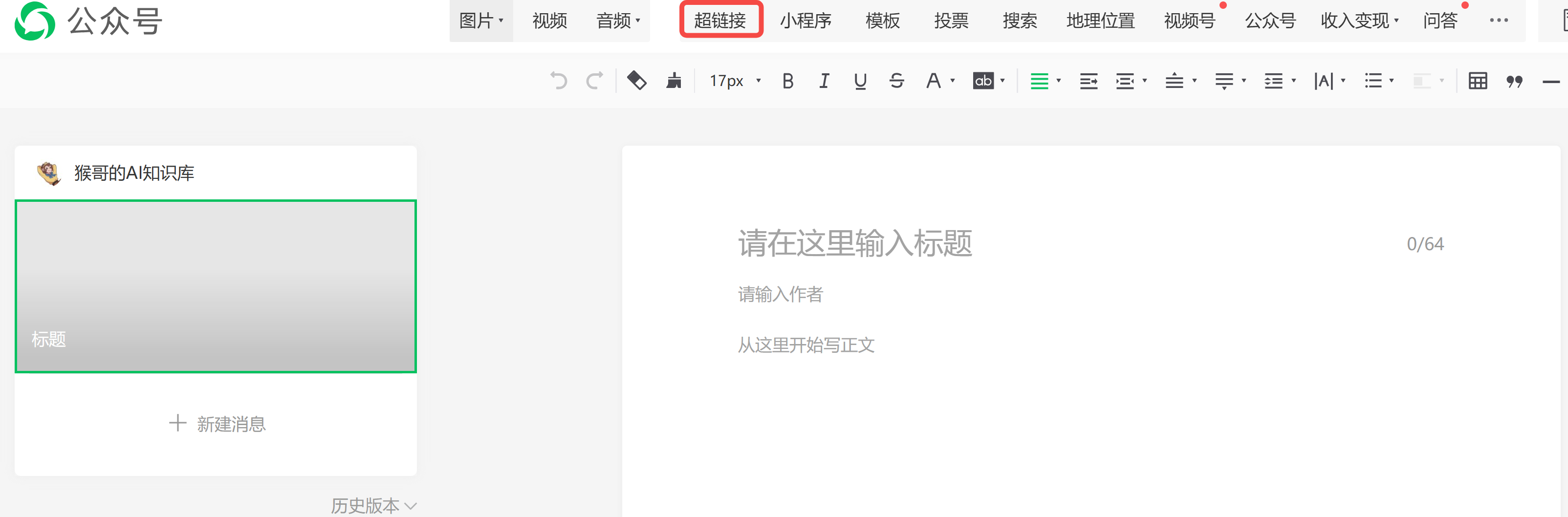Viewport: 1568px width, 517px height.
Task: Click the author field 请输入作者
Action: pyautogui.click(x=781, y=294)
